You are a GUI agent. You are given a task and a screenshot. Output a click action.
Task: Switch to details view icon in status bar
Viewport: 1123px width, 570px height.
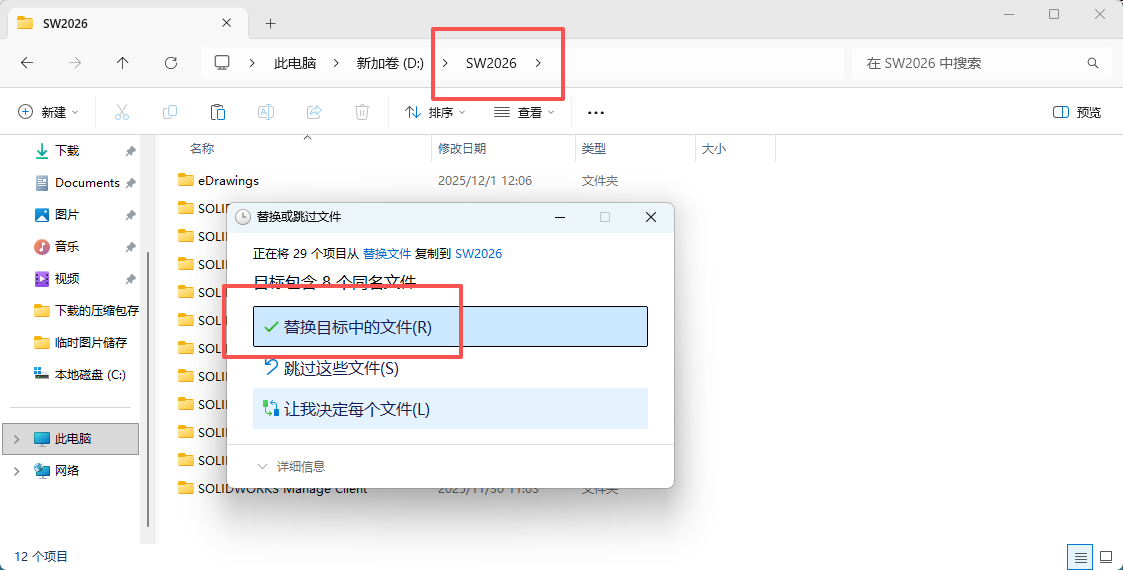[x=1081, y=557]
